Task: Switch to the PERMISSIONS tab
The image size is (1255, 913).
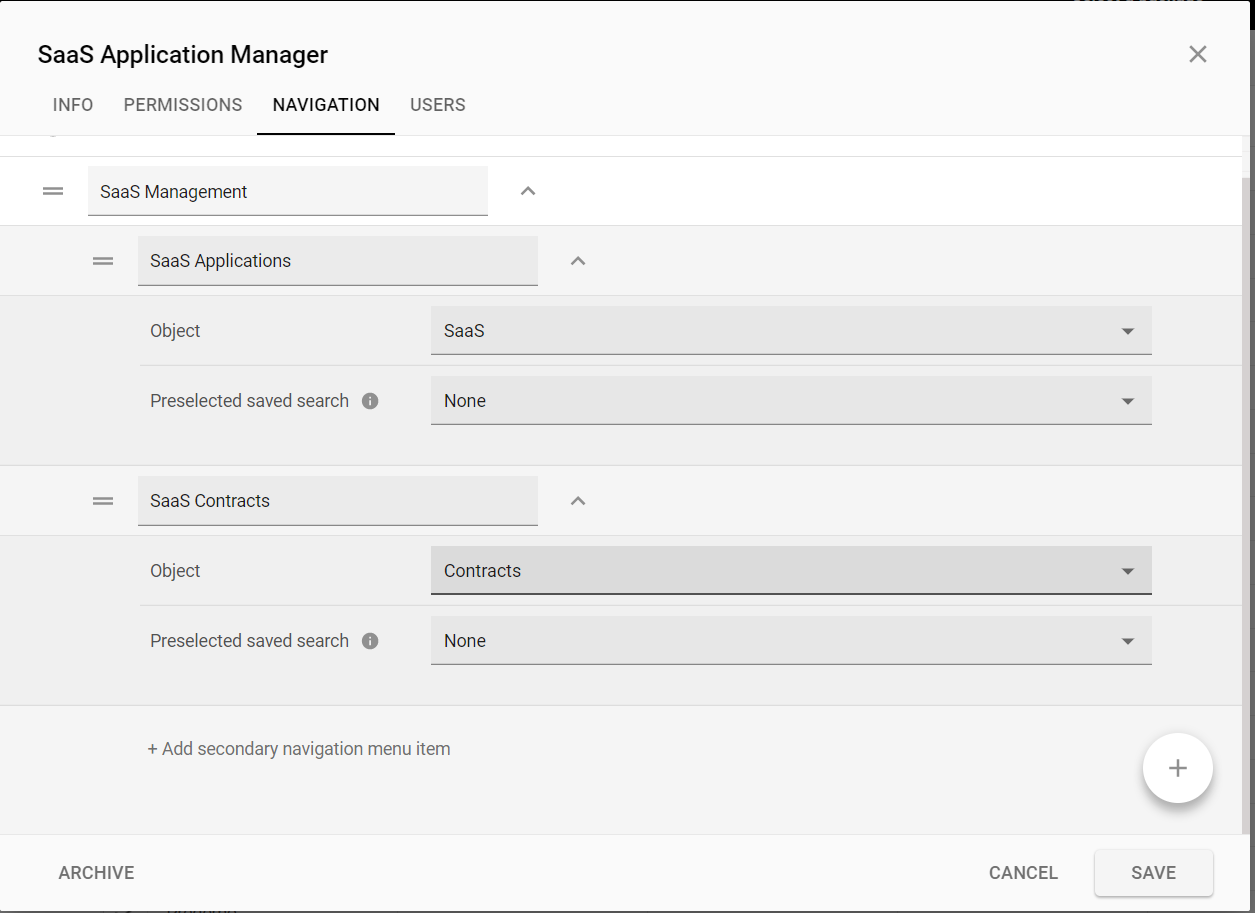Action: (183, 104)
